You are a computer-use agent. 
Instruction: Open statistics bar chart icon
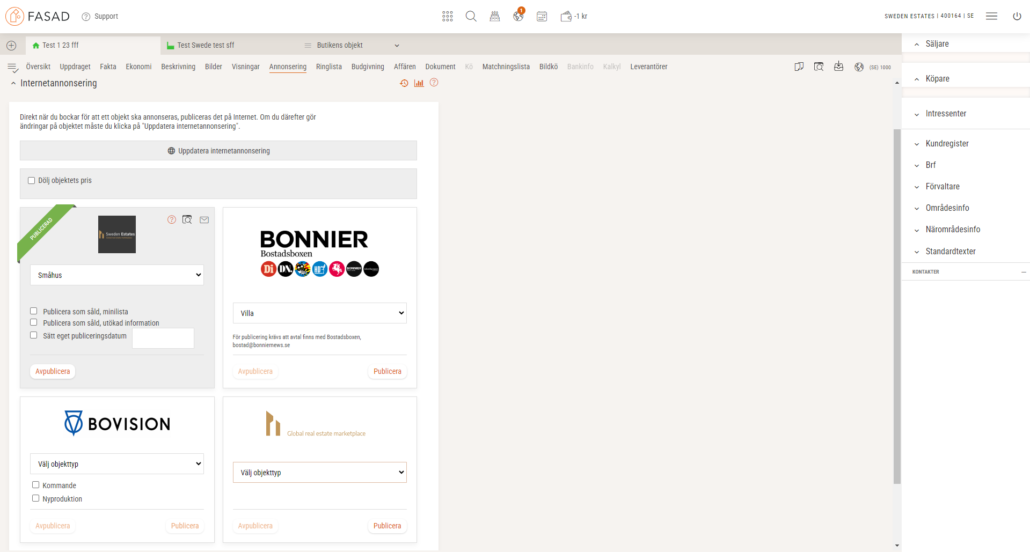coord(418,83)
